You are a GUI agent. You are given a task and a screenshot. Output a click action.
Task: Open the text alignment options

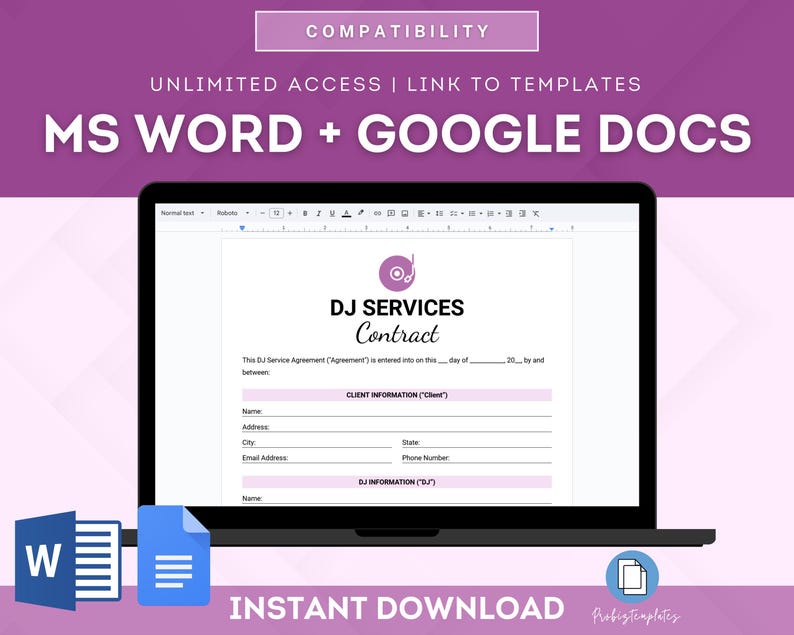pyautogui.click(x=423, y=213)
